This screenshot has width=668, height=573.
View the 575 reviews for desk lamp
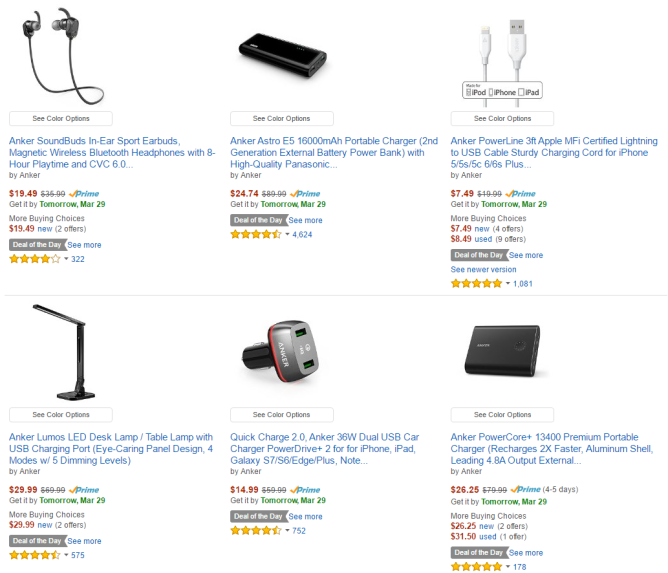tap(78, 555)
